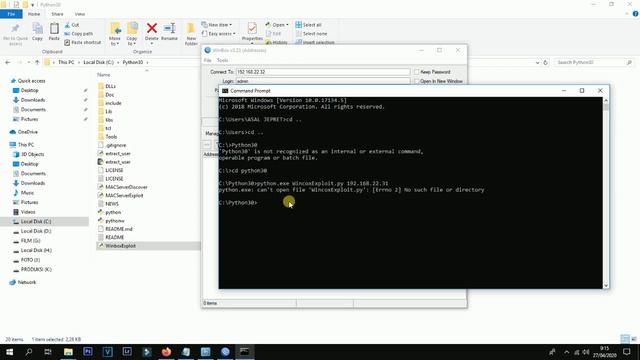The height and width of the screenshot is (360, 640).
Task: Click This PC in address path
Action: pyautogui.click(x=66, y=62)
